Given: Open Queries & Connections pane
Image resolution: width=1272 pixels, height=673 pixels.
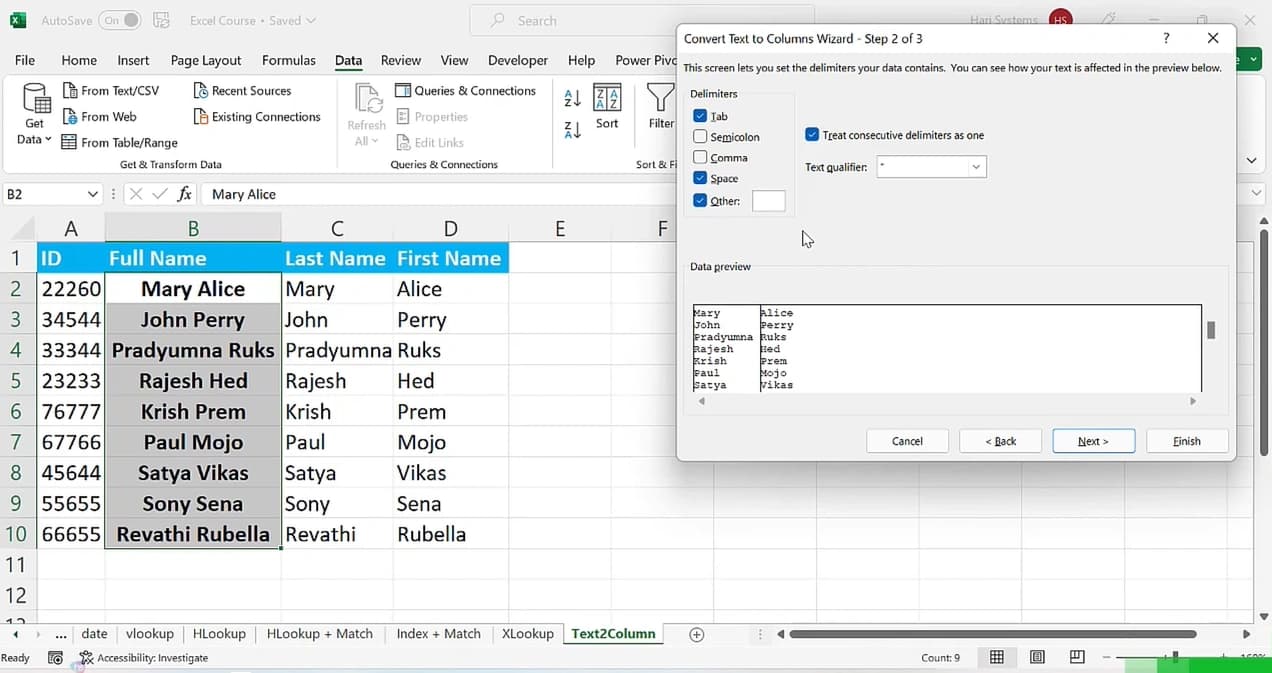Looking at the screenshot, I should tap(466, 90).
